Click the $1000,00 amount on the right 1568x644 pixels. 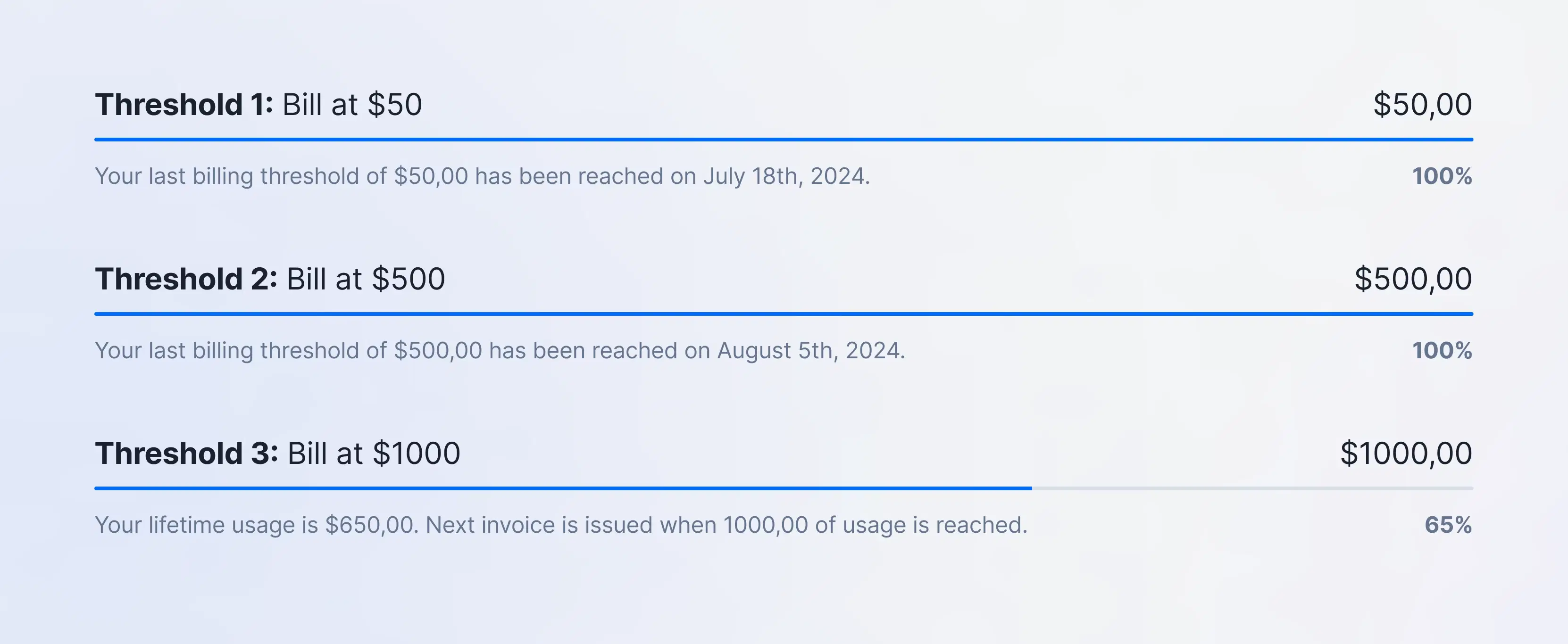(1405, 454)
